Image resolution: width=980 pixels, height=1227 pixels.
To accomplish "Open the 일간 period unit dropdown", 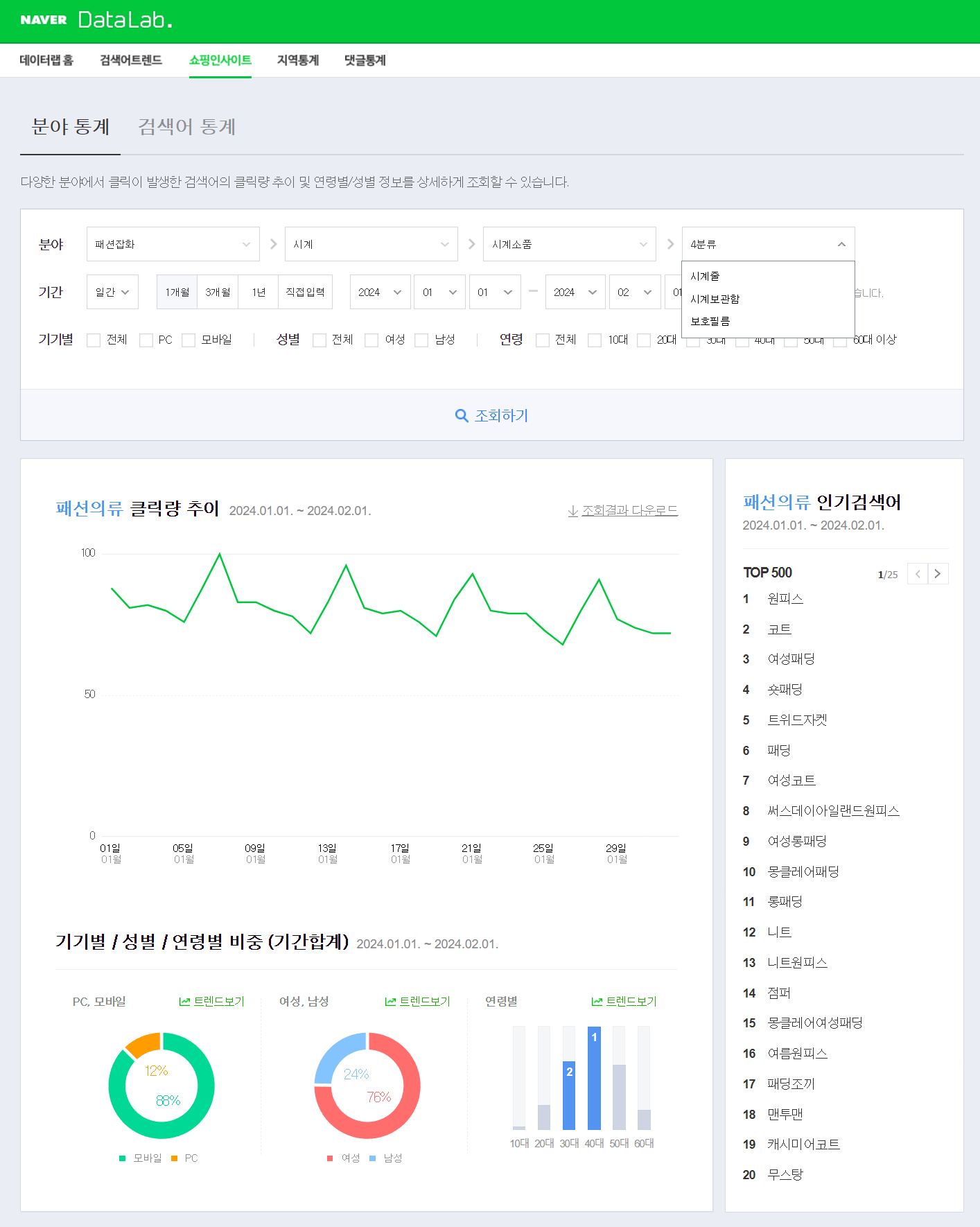I will (112, 292).
